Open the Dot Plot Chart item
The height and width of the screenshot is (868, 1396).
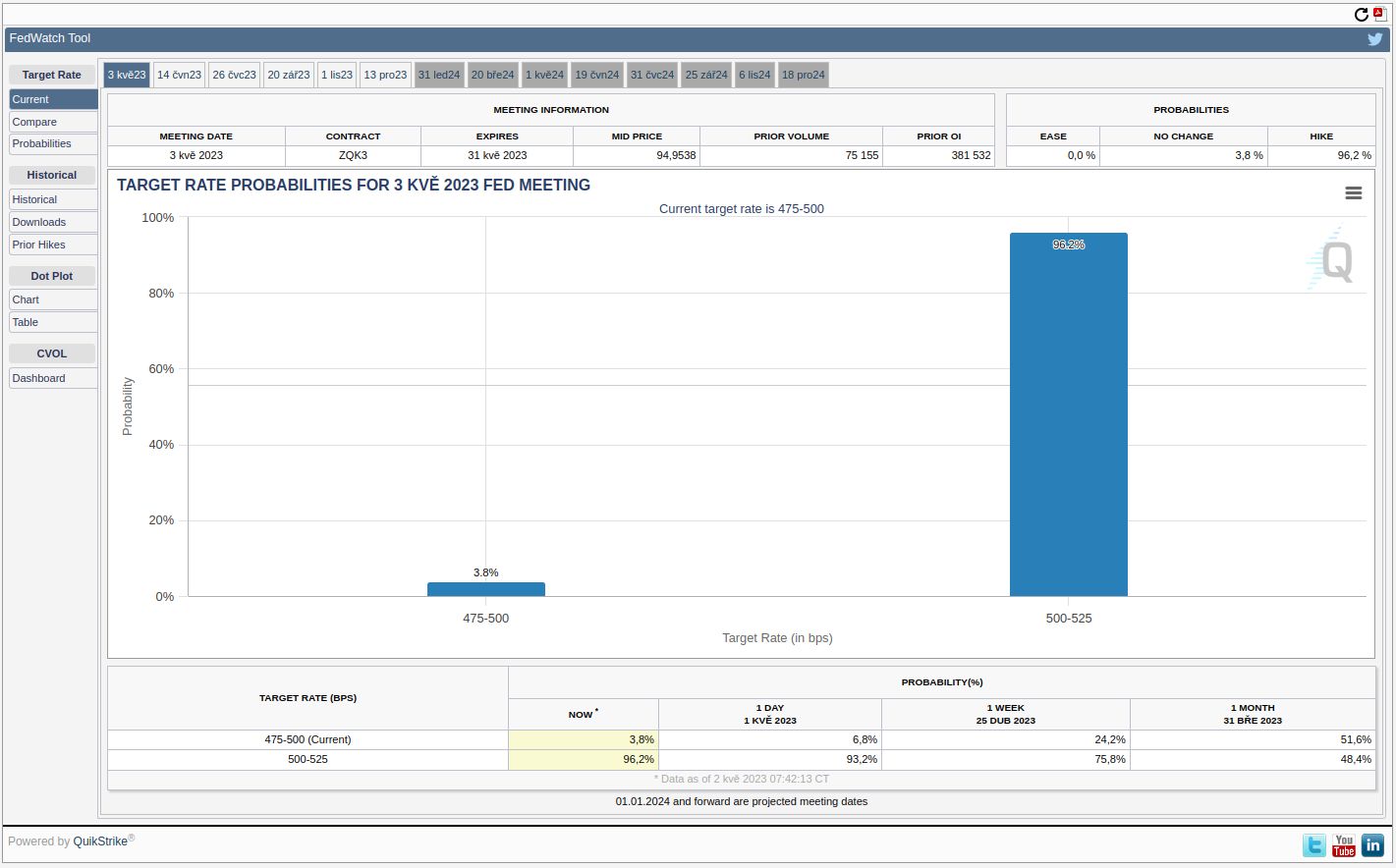click(x=53, y=299)
